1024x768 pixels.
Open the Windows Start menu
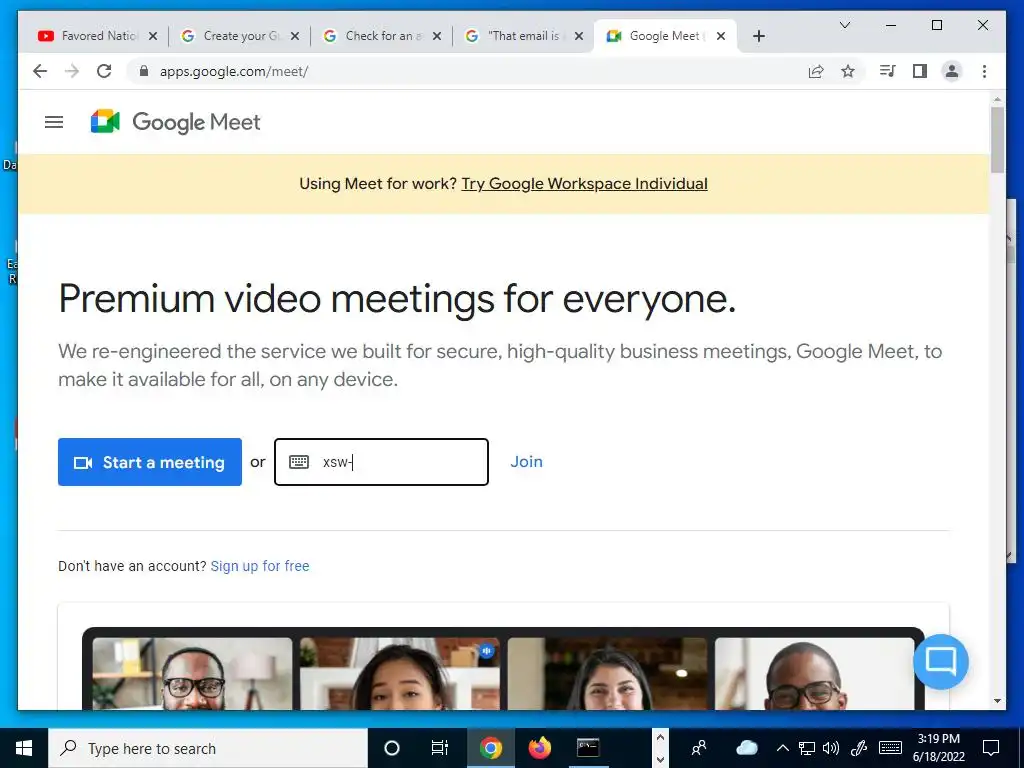pyautogui.click(x=24, y=748)
